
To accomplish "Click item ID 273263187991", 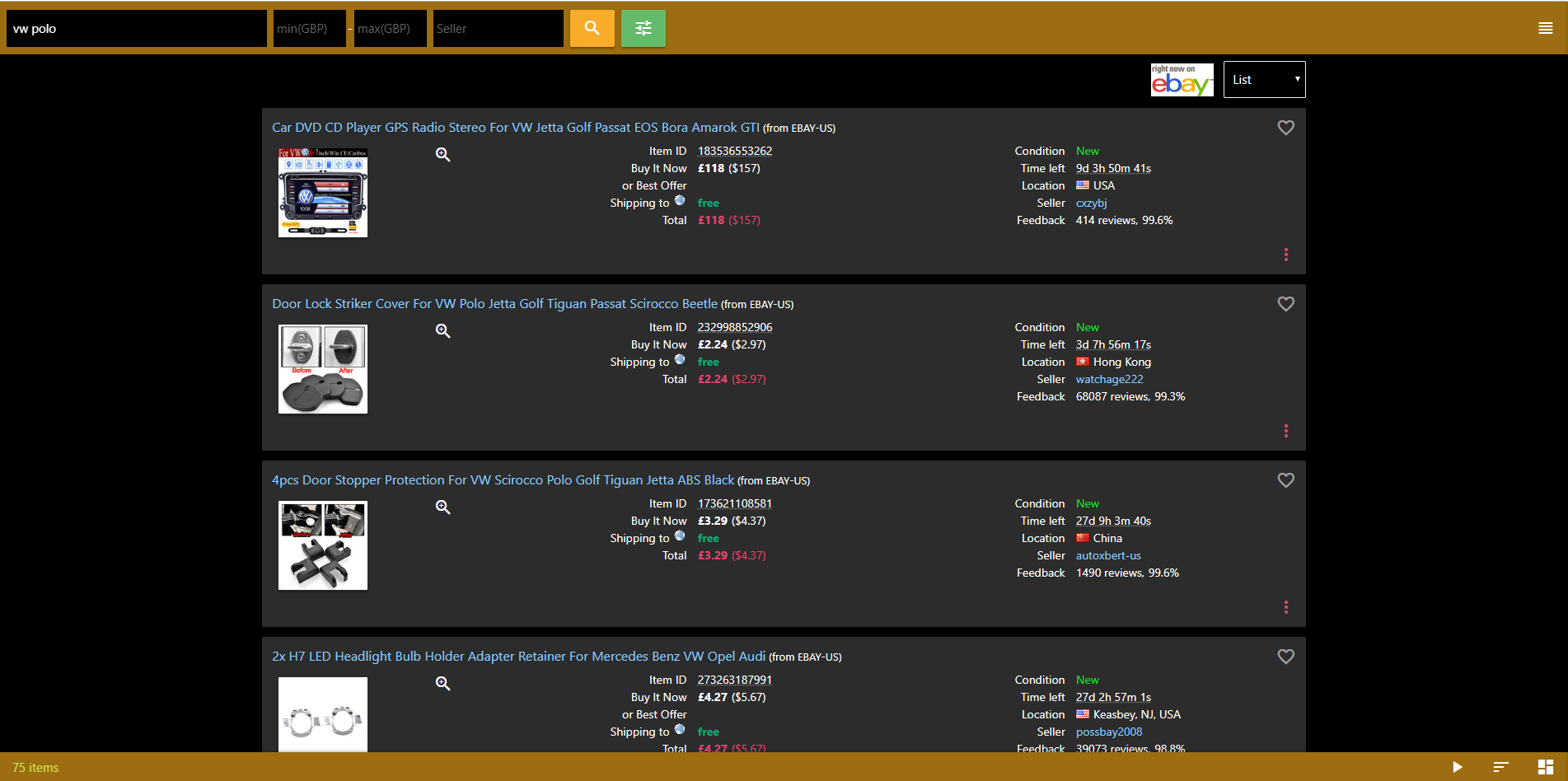I will click(x=735, y=680).
